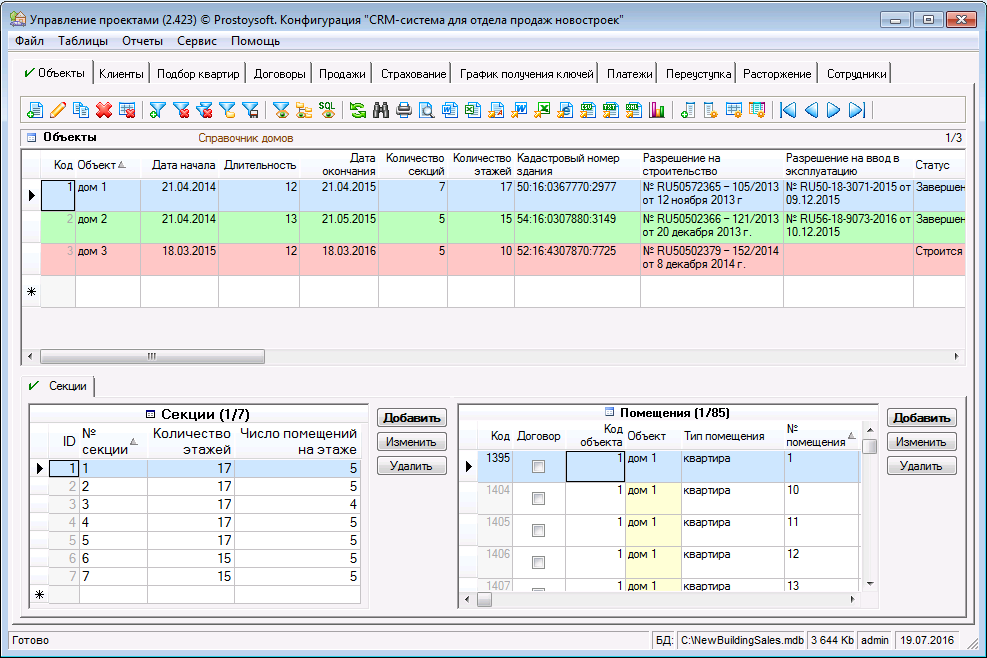Image resolution: width=987 pixels, height=658 pixels.
Task: Click the Объекты table horizontal scrollbar thumb
Action: [152, 356]
